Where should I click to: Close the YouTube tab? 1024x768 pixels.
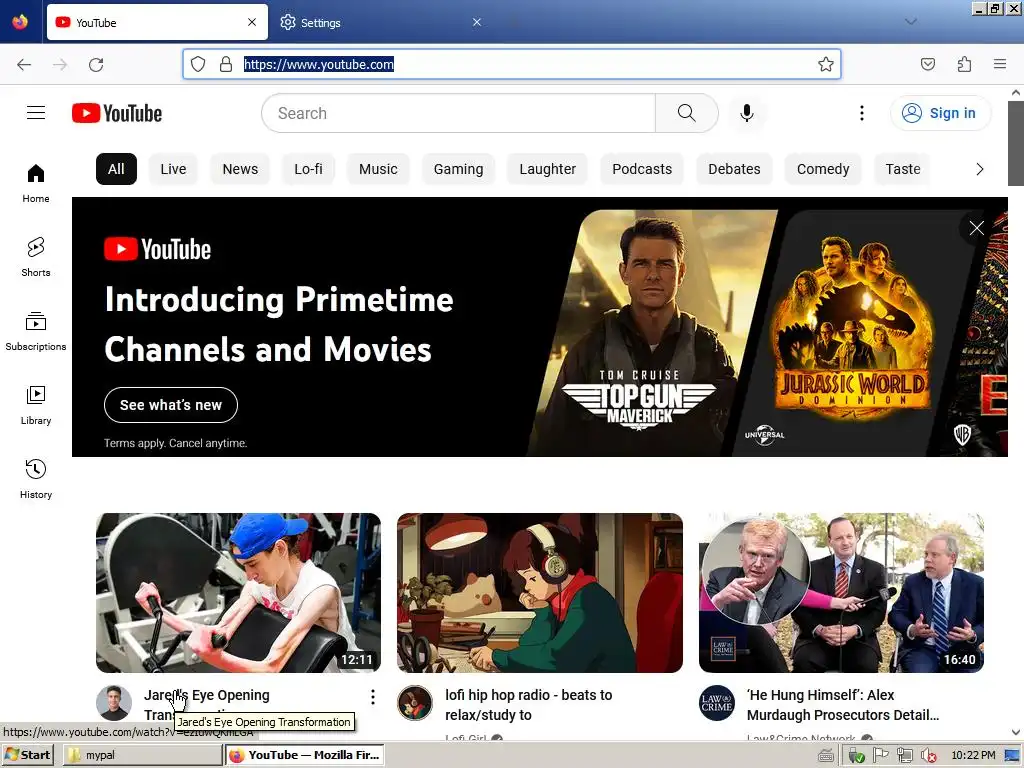[x=252, y=22]
